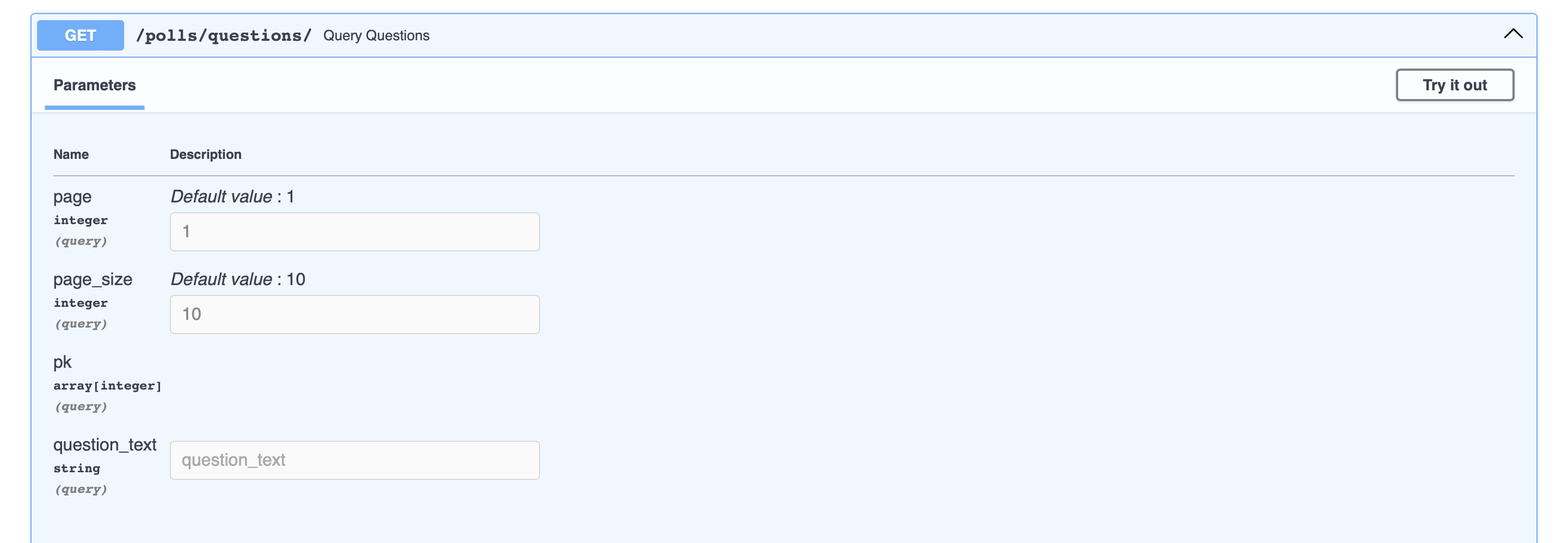1568x543 pixels.
Task: Click the page_size parameter name
Action: (93, 279)
